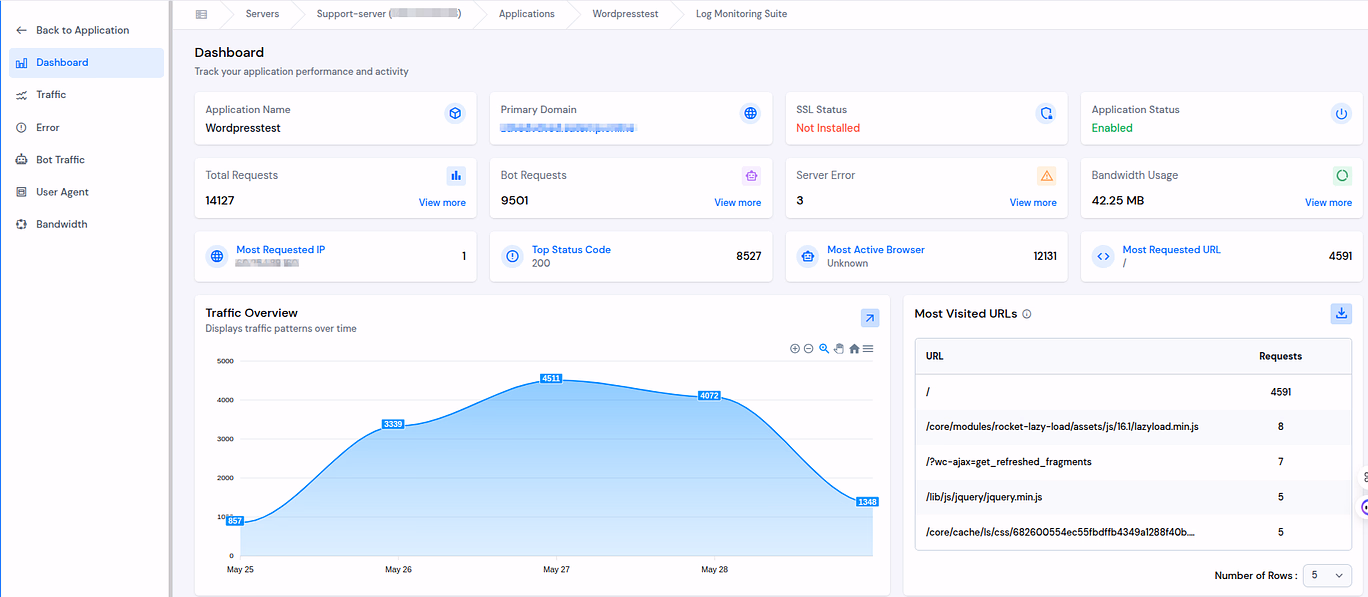Image resolution: width=1368 pixels, height=597 pixels.
Task: Click the Most Requested IP globe icon
Action: (216, 256)
